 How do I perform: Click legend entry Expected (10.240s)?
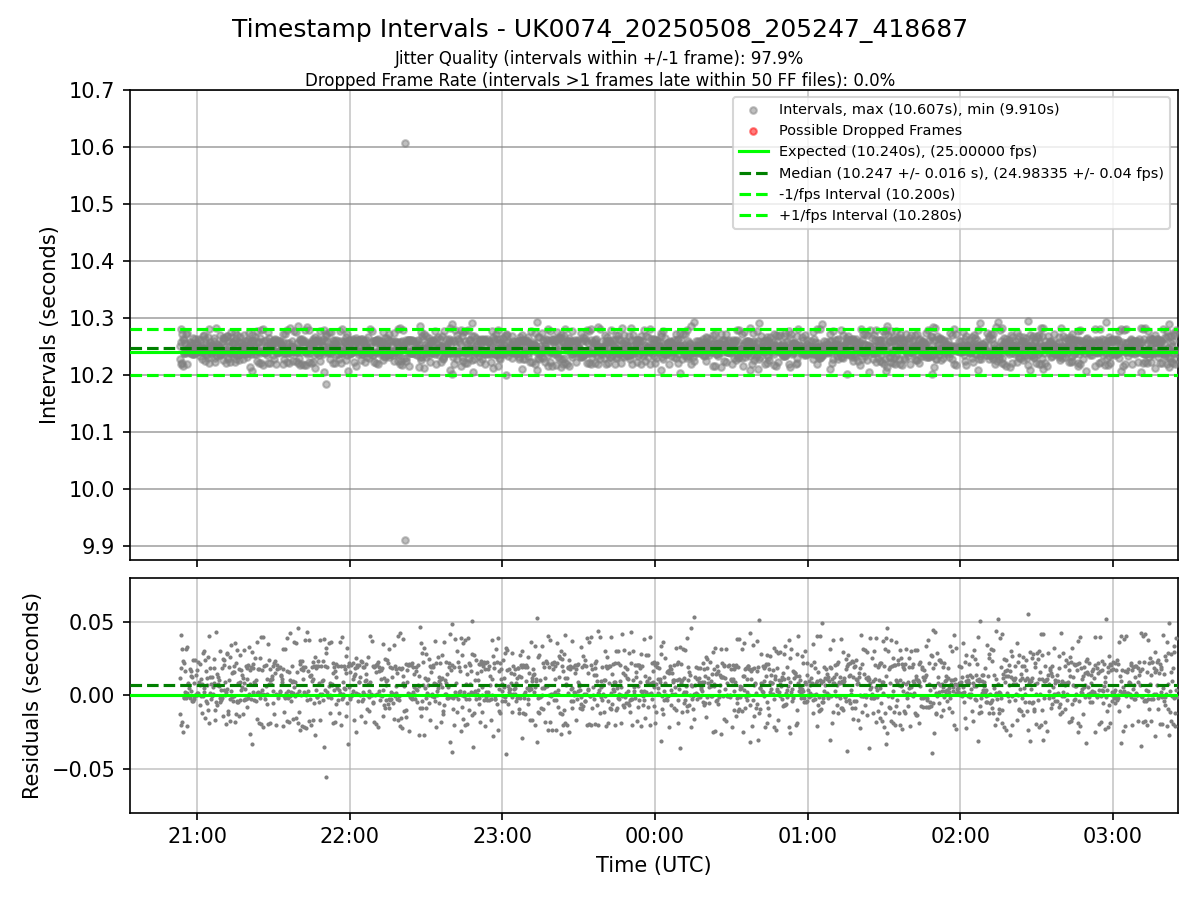(x=908, y=151)
